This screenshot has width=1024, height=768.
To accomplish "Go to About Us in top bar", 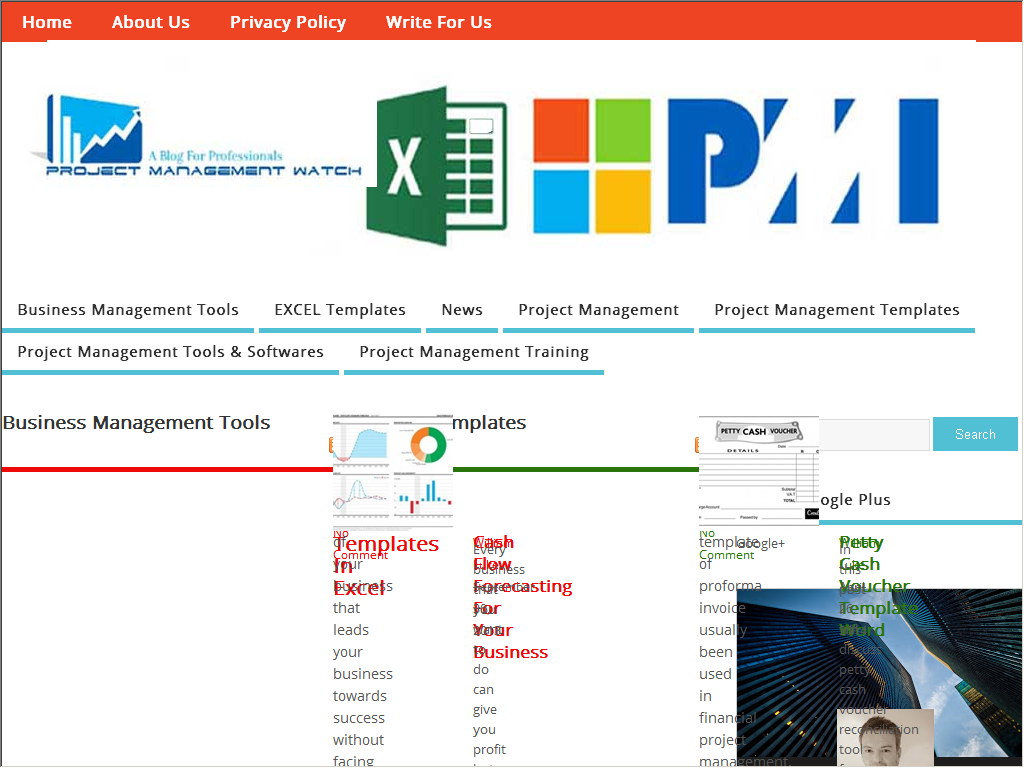I will [x=151, y=22].
